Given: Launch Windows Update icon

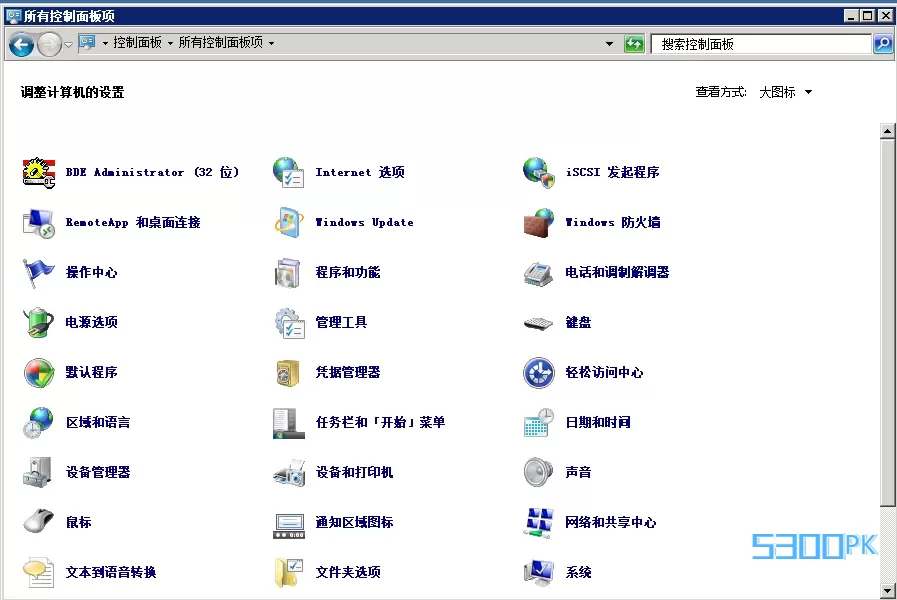Looking at the screenshot, I should (x=289, y=222).
